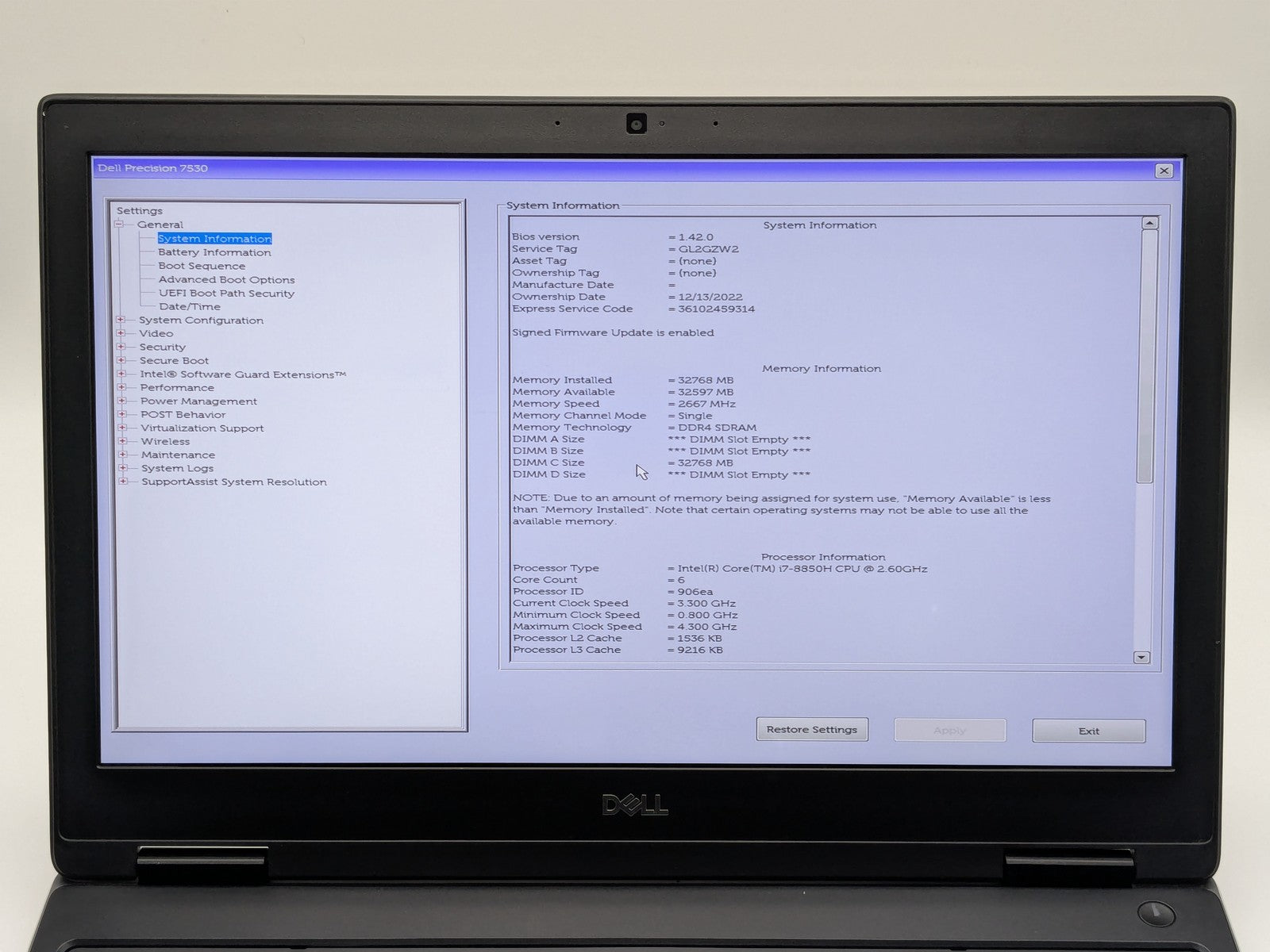Click the Bios version value 1.42.0

click(x=696, y=237)
